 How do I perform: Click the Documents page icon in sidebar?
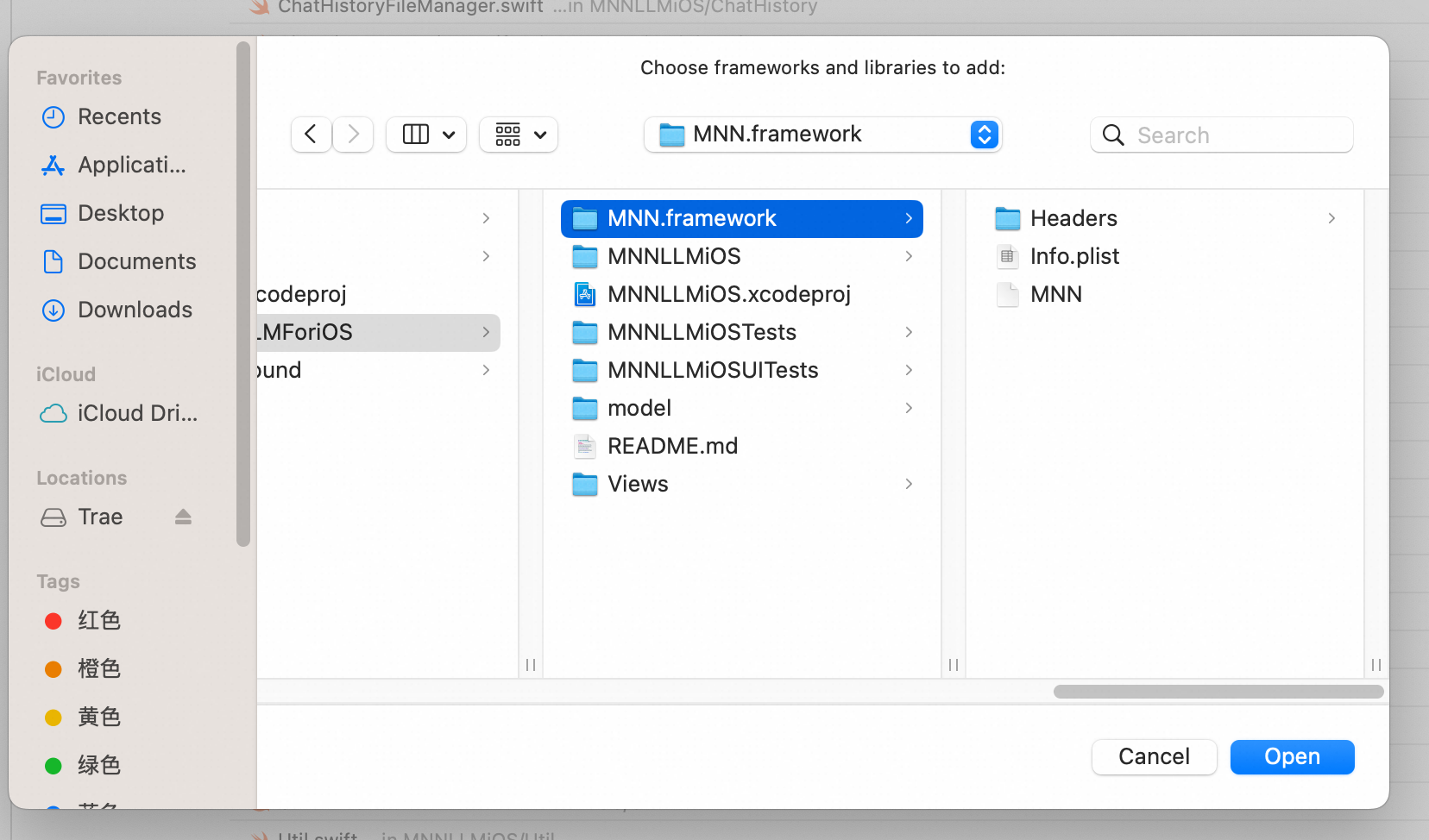tap(54, 261)
